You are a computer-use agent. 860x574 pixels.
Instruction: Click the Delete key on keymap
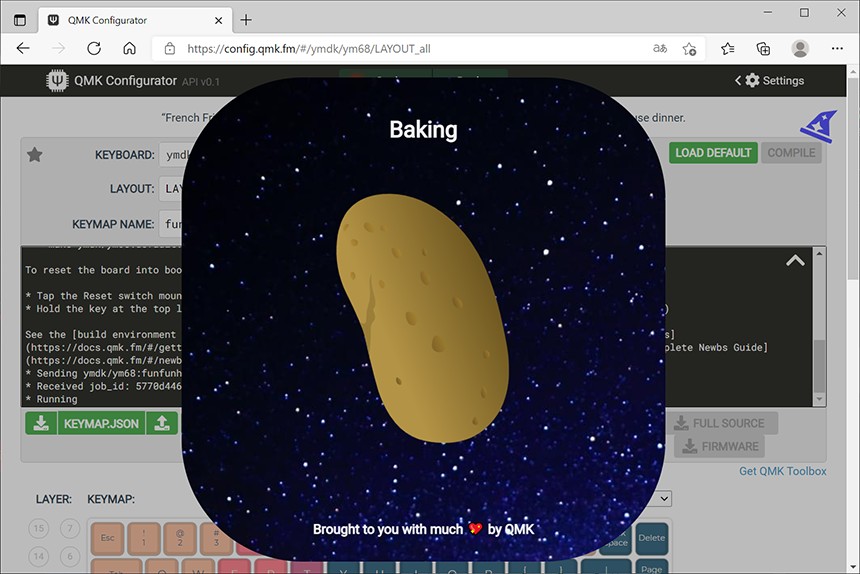652,538
